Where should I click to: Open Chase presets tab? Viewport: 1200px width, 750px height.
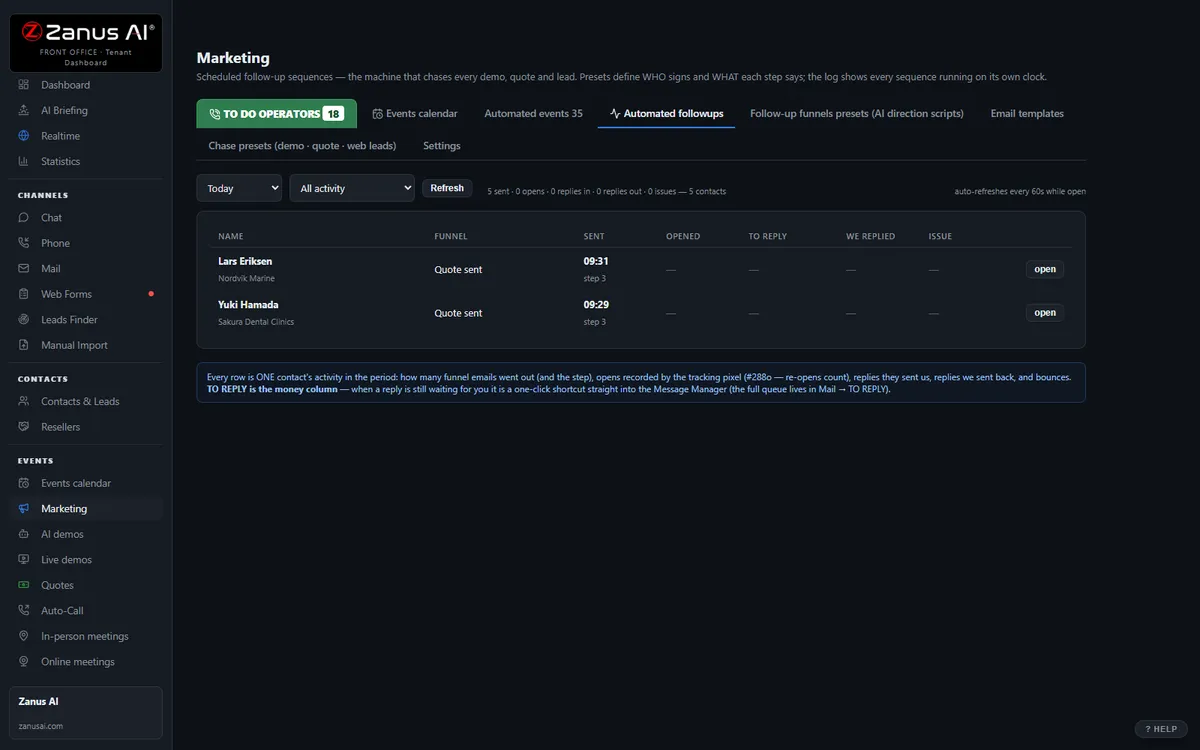[x=302, y=146]
